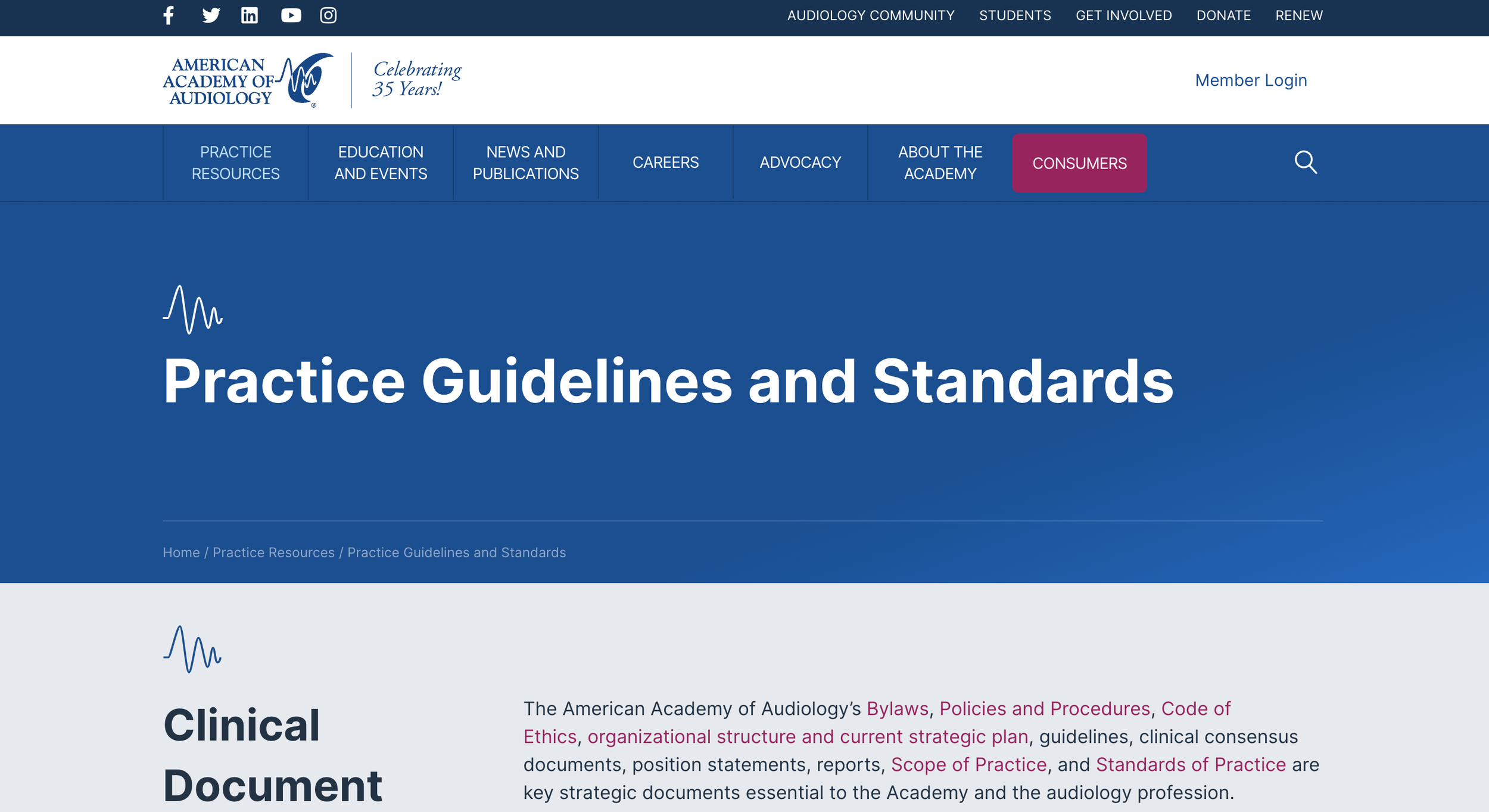Screen dimensions: 1489x812
Task: Click the Home breadcrumb link
Action: click(181, 552)
